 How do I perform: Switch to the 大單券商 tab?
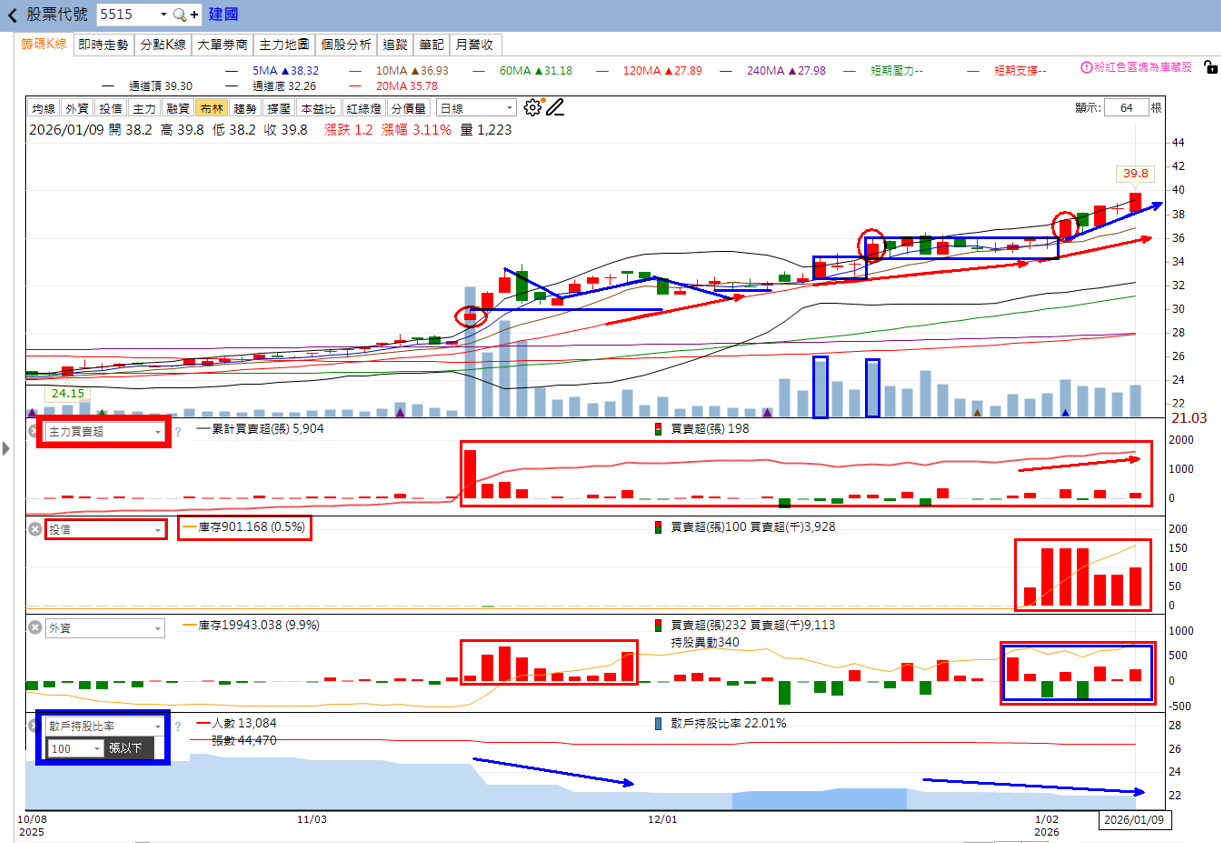point(222,44)
